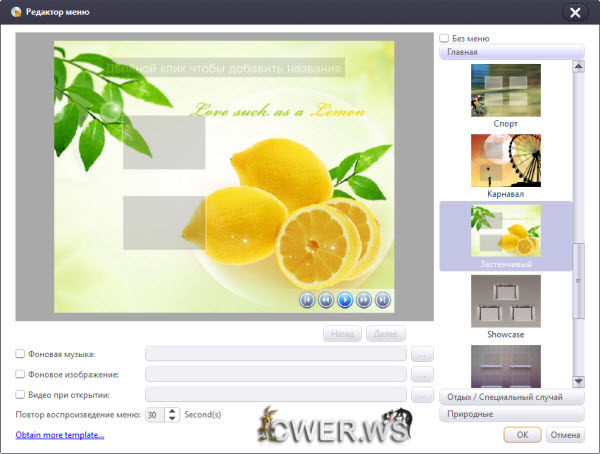The width and height of the screenshot is (600, 454).
Task: Browse for background image file button
Action: [422, 374]
